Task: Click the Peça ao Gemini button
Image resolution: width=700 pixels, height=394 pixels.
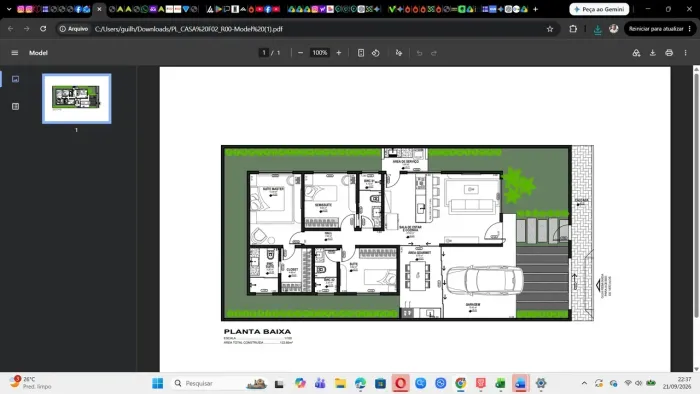Action: pyautogui.click(x=599, y=9)
